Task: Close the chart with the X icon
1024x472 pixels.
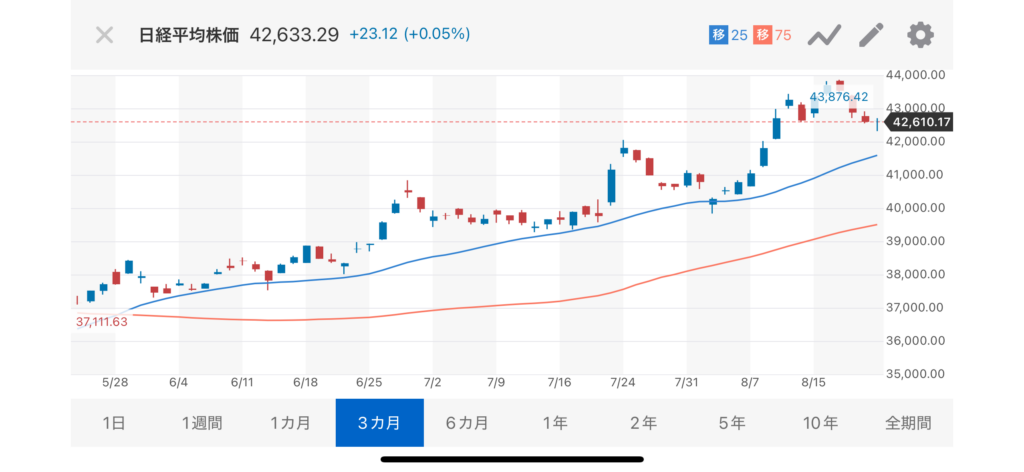Action: point(104,35)
